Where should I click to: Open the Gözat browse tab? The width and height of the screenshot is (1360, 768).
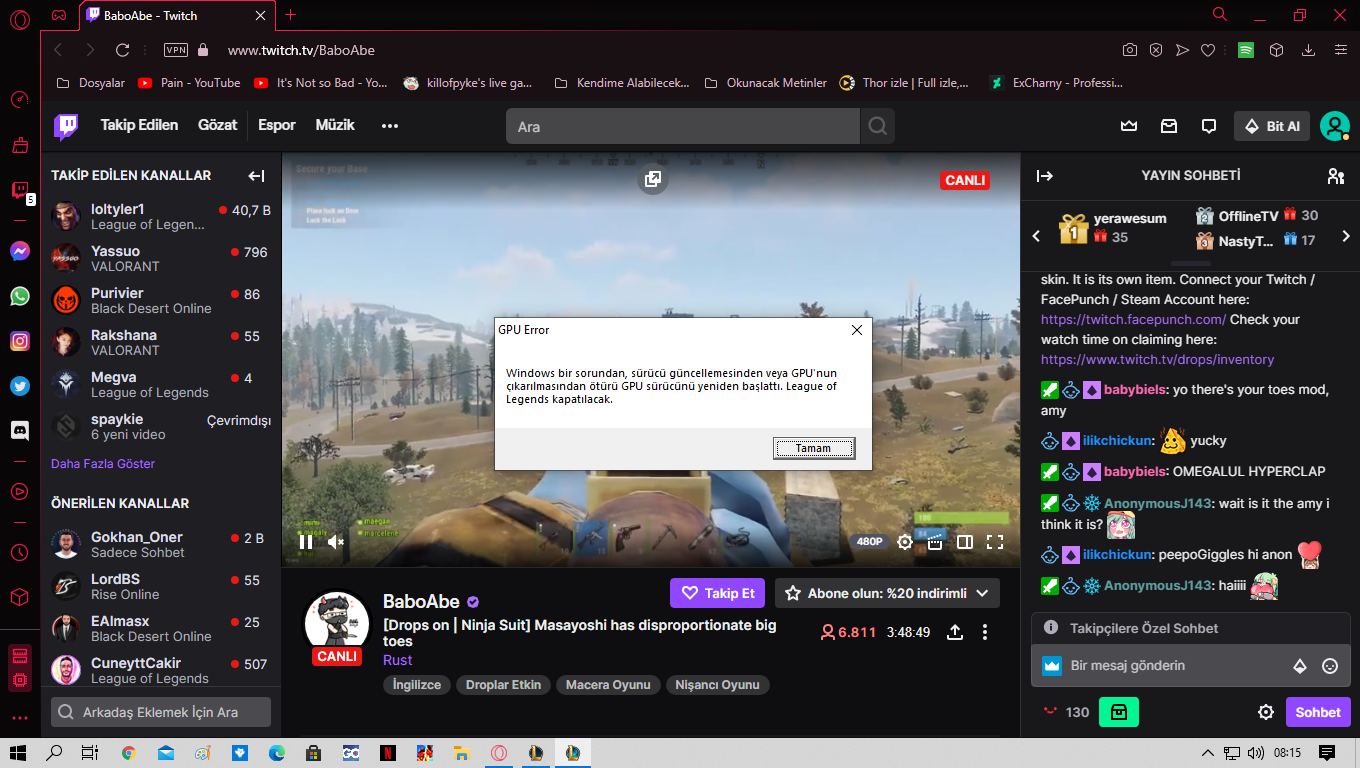point(218,125)
